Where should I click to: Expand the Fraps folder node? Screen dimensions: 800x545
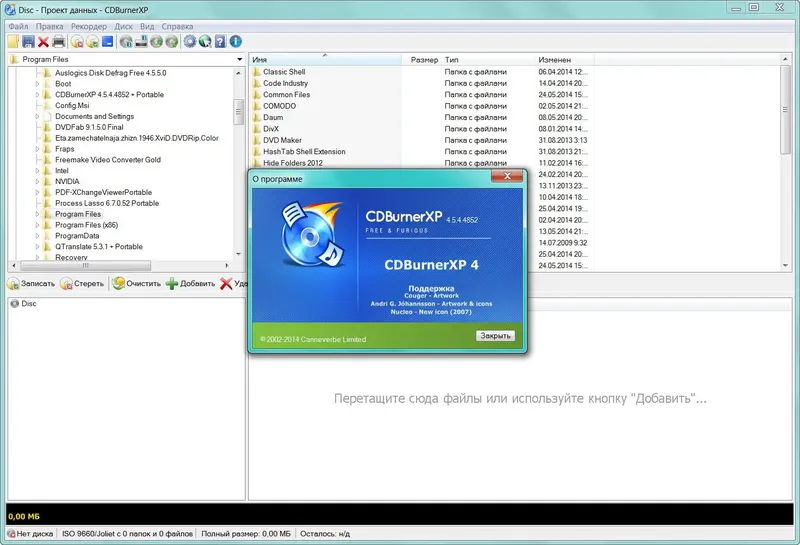click(37, 149)
